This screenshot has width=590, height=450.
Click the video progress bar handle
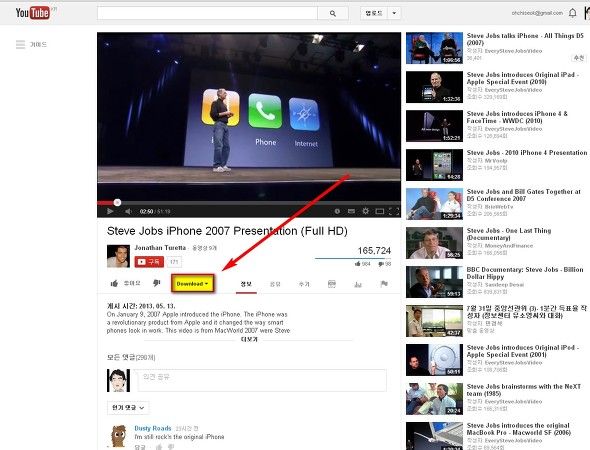[117, 202]
